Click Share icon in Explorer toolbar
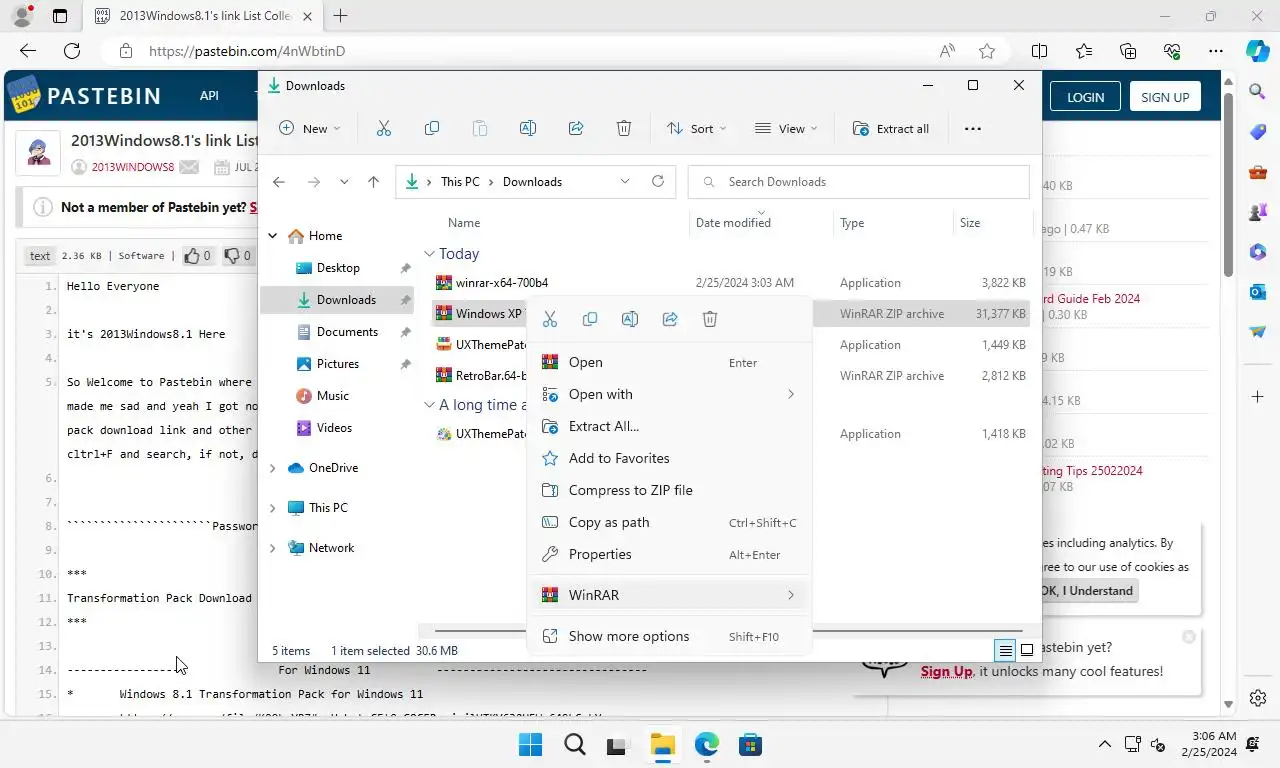Viewport: 1280px width, 768px height. (x=576, y=128)
